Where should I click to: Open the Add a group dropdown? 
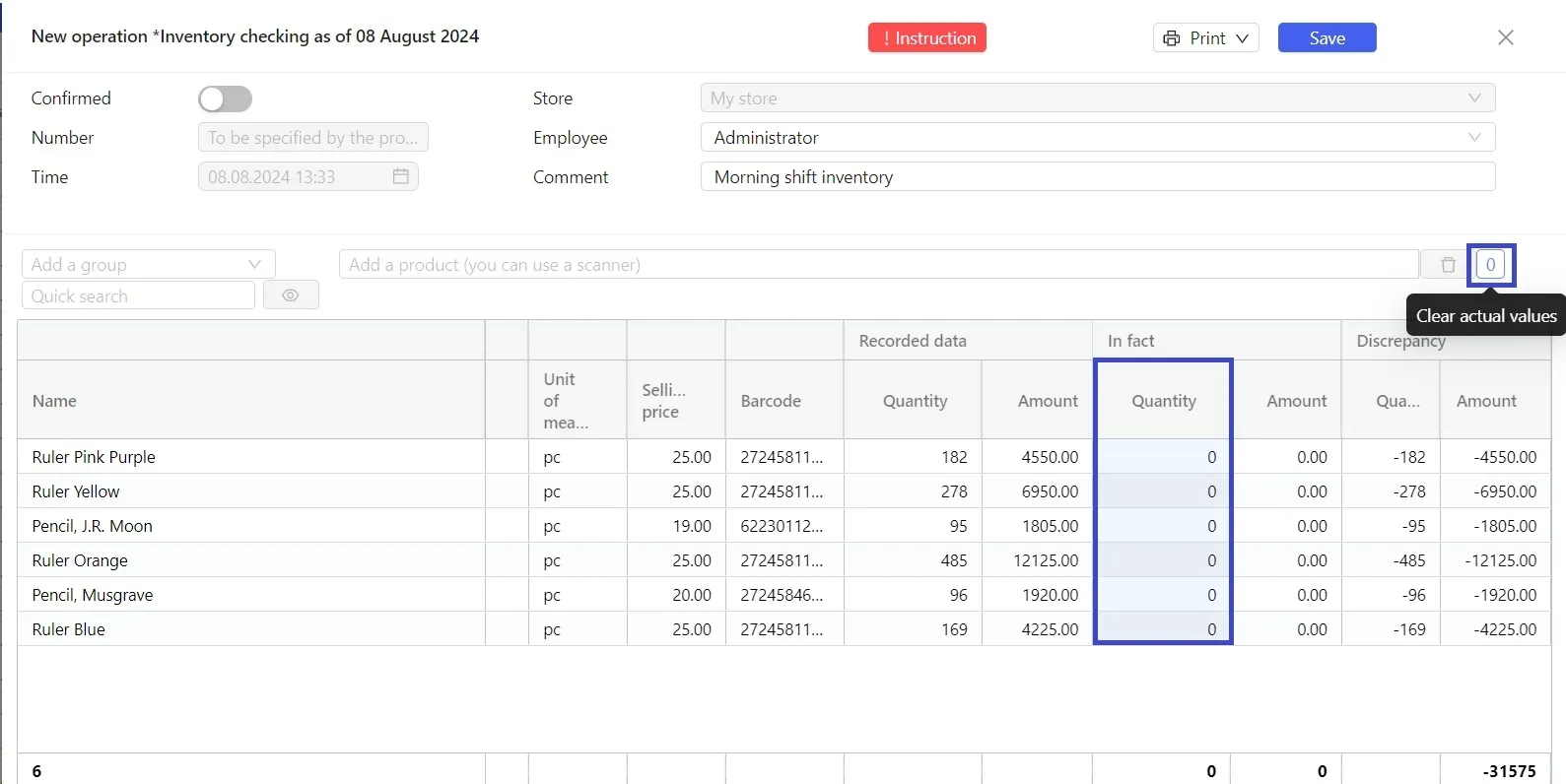coord(148,265)
